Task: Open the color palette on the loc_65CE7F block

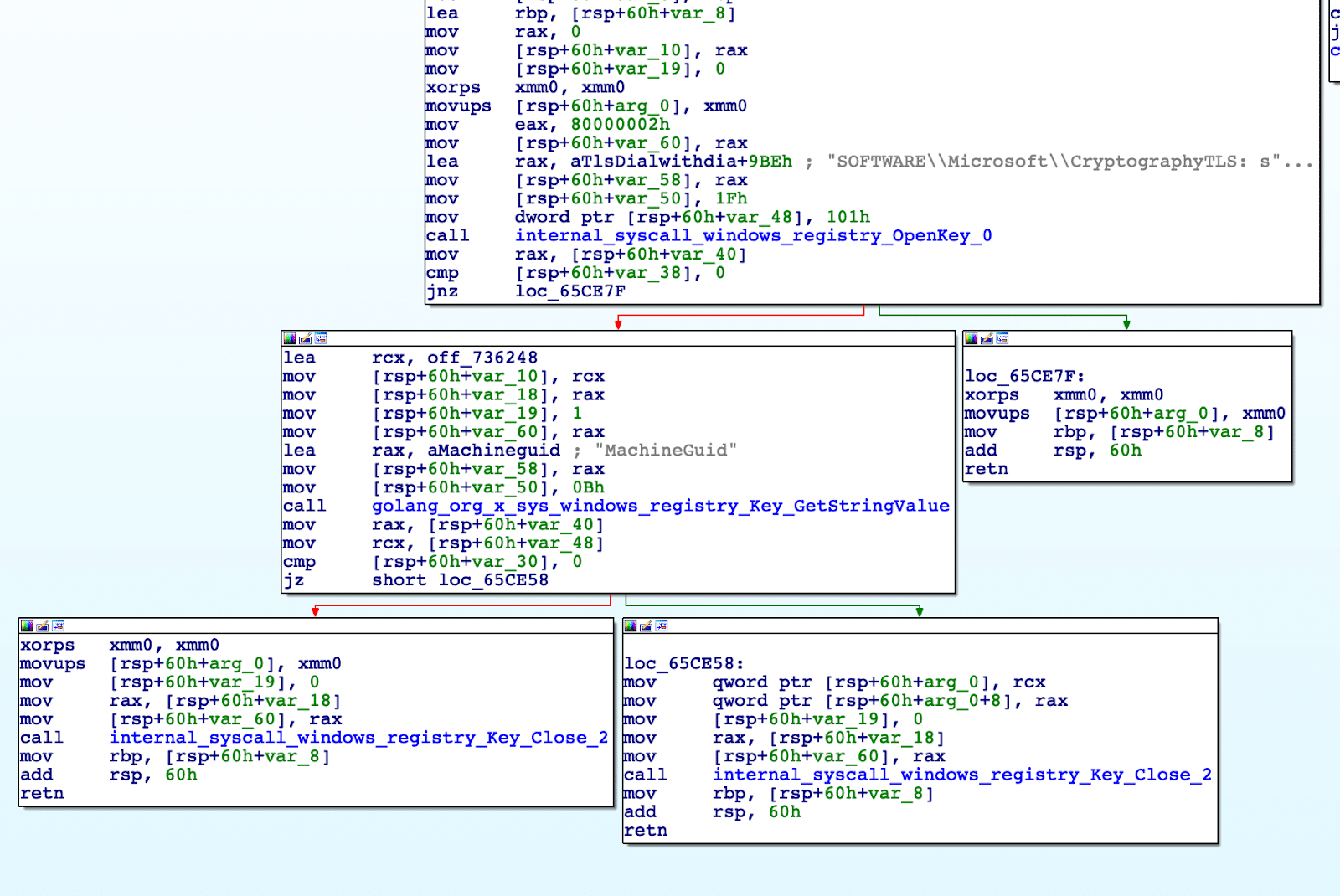Action: coord(971,338)
